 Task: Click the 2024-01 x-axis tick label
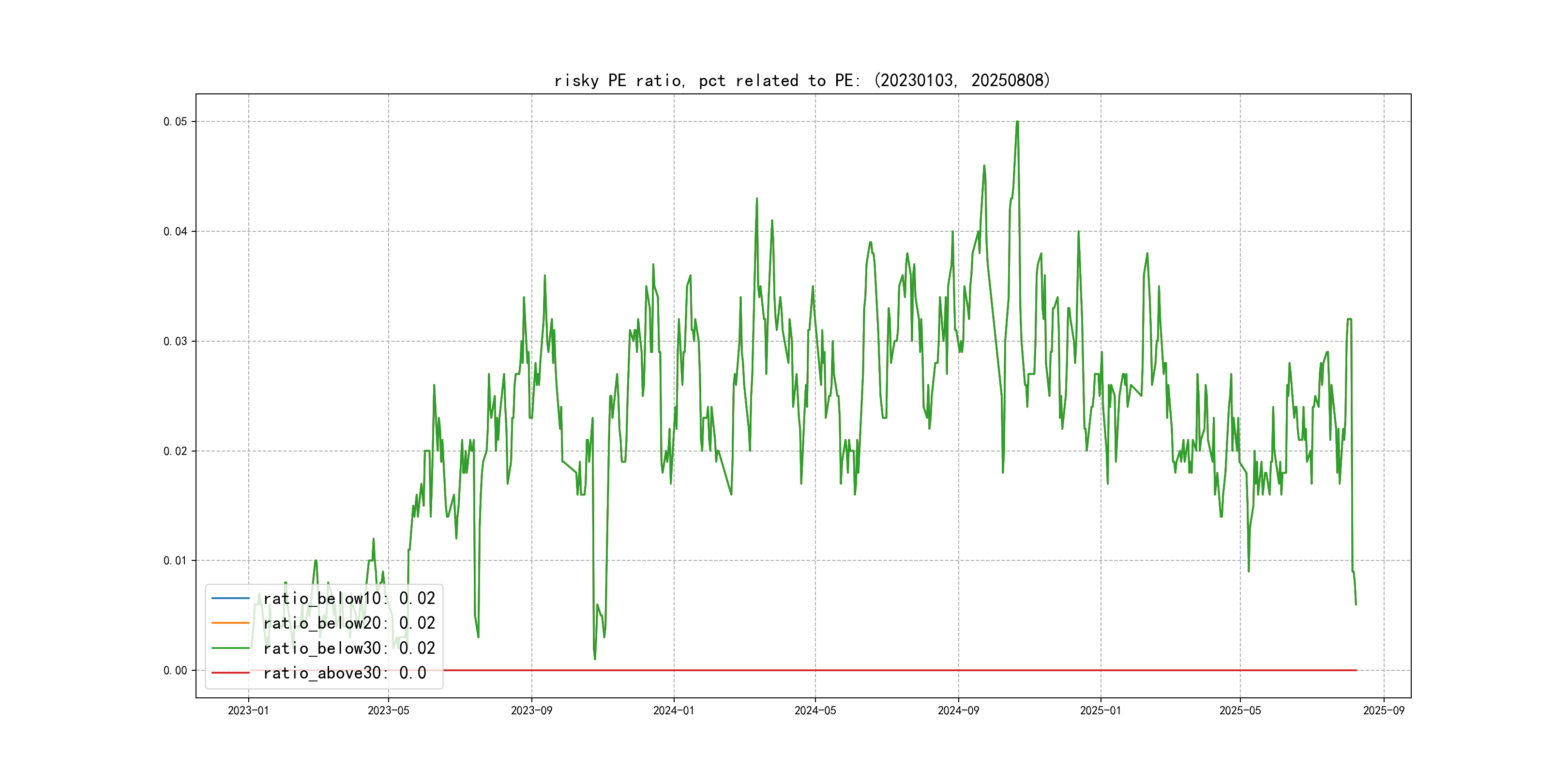(x=673, y=710)
